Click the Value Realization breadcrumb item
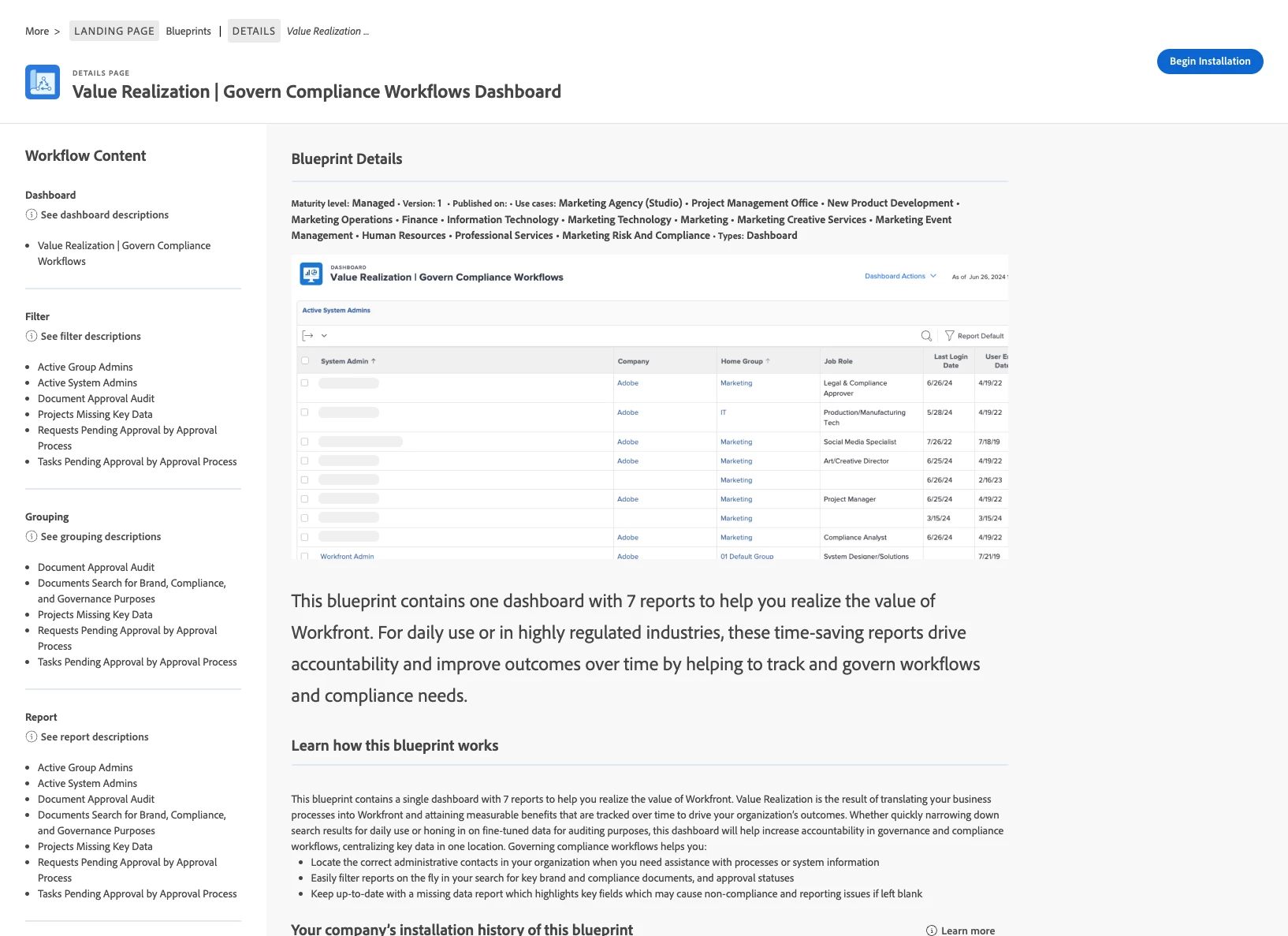Screen dimensions: 1288x936 coord(327,32)
